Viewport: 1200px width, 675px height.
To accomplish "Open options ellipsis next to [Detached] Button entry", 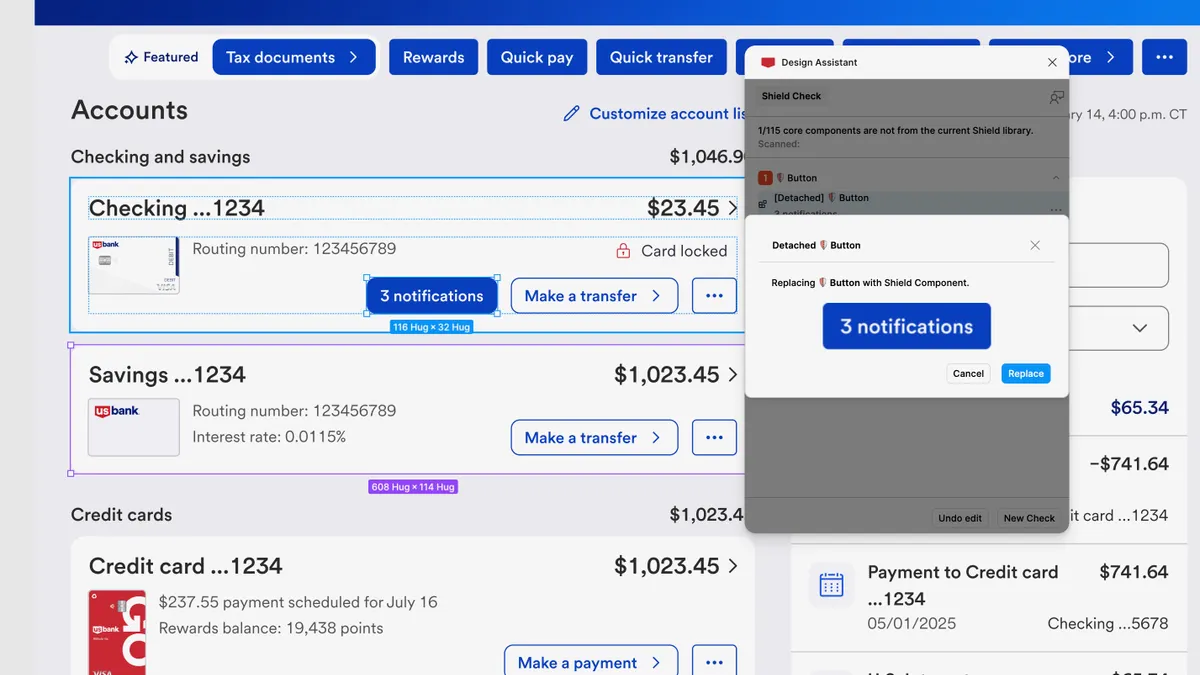I will [1056, 207].
